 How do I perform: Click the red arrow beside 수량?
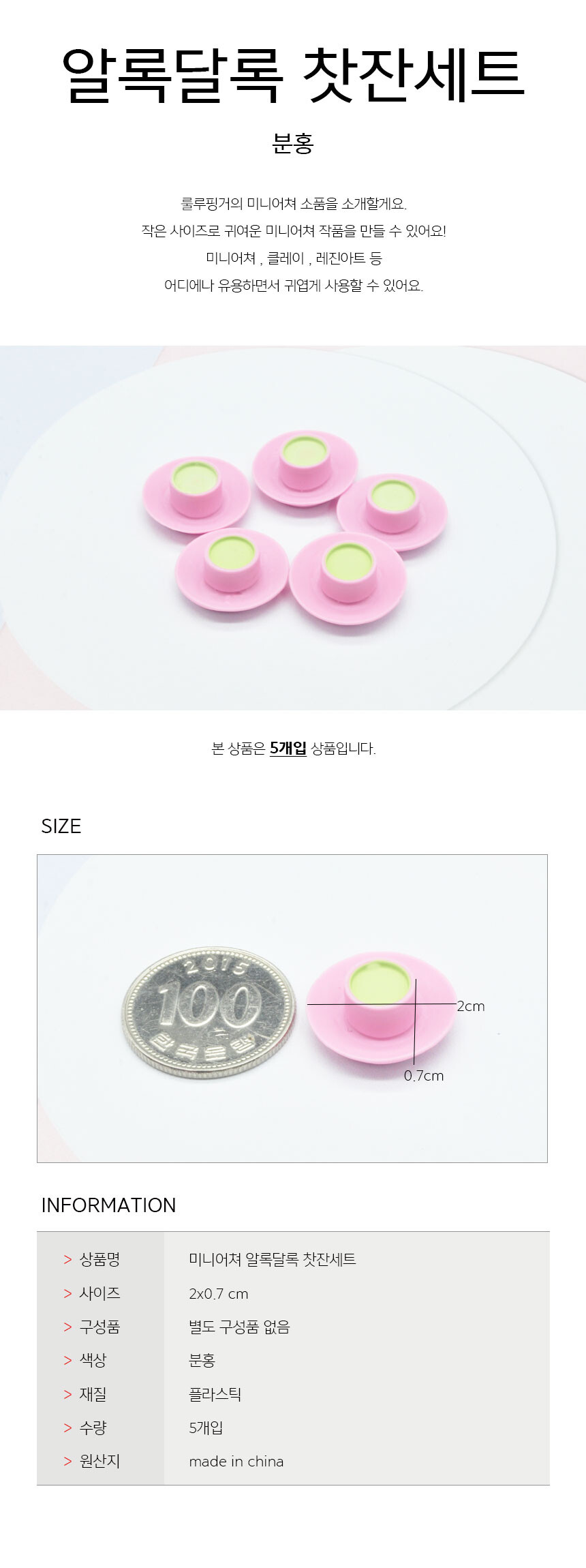tap(67, 1428)
